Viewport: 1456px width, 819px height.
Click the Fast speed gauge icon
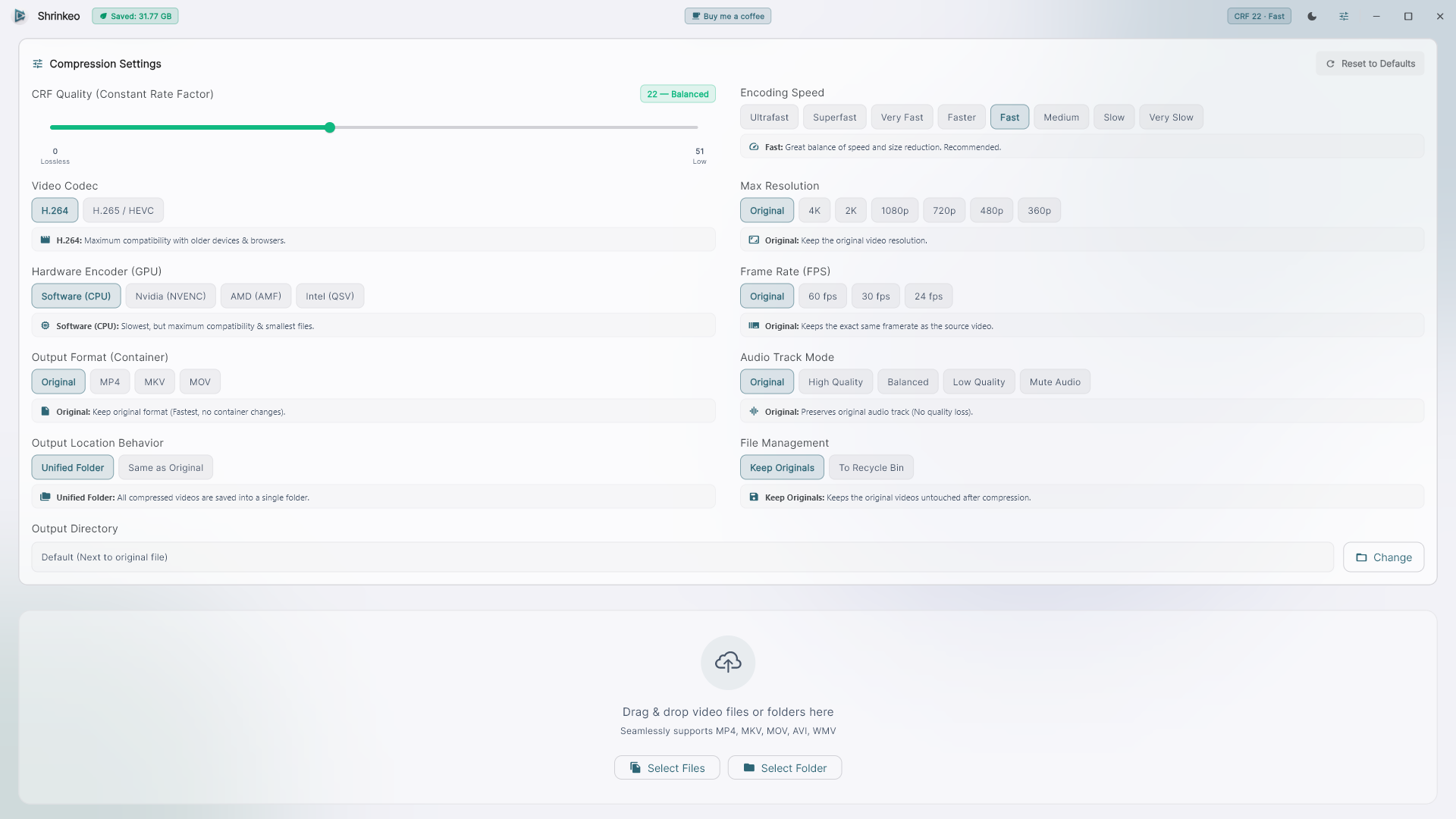tap(754, 147)
